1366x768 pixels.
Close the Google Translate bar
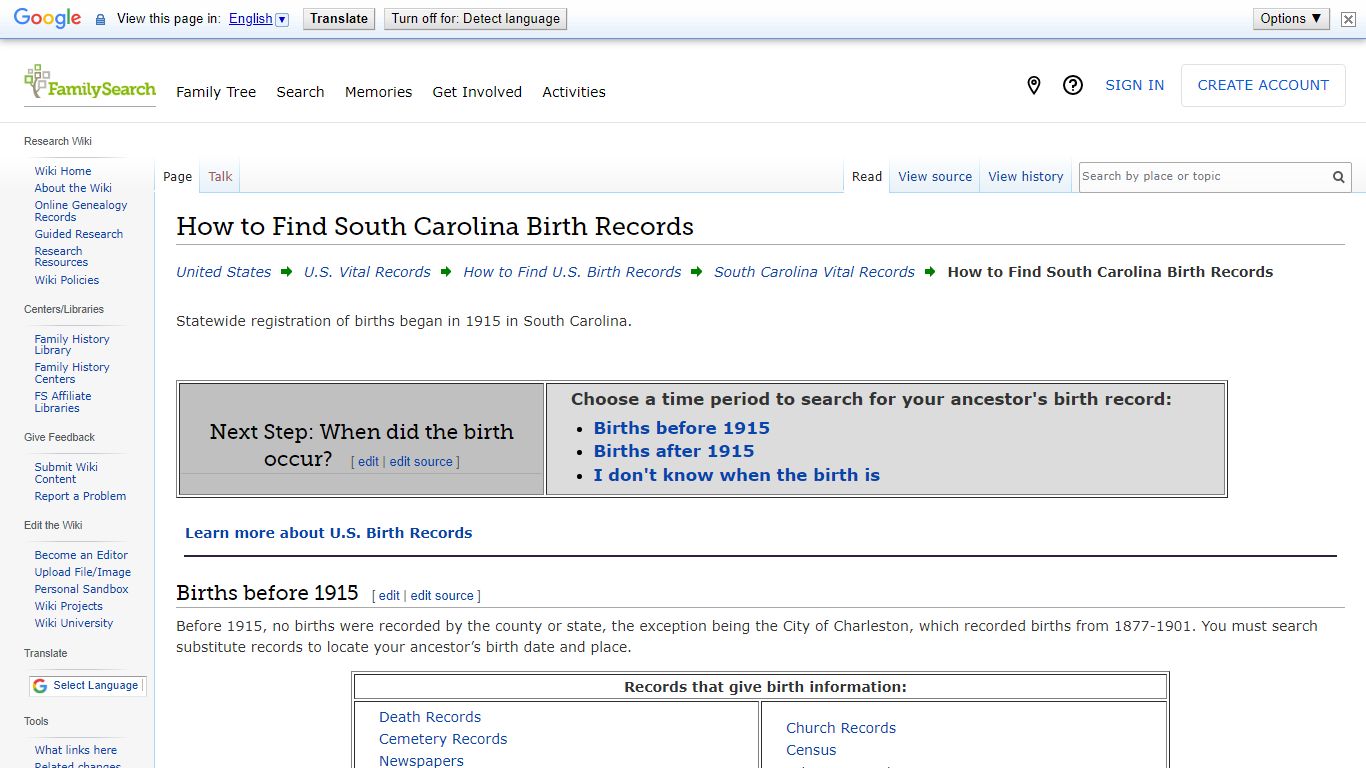(x=1348, y=19)
